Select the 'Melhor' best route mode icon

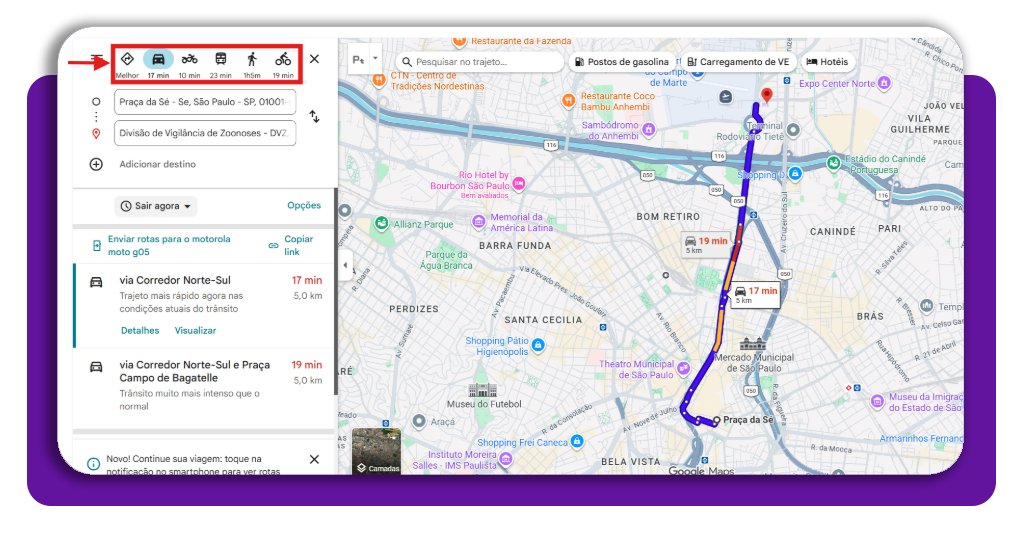click(x=127, y=60)
